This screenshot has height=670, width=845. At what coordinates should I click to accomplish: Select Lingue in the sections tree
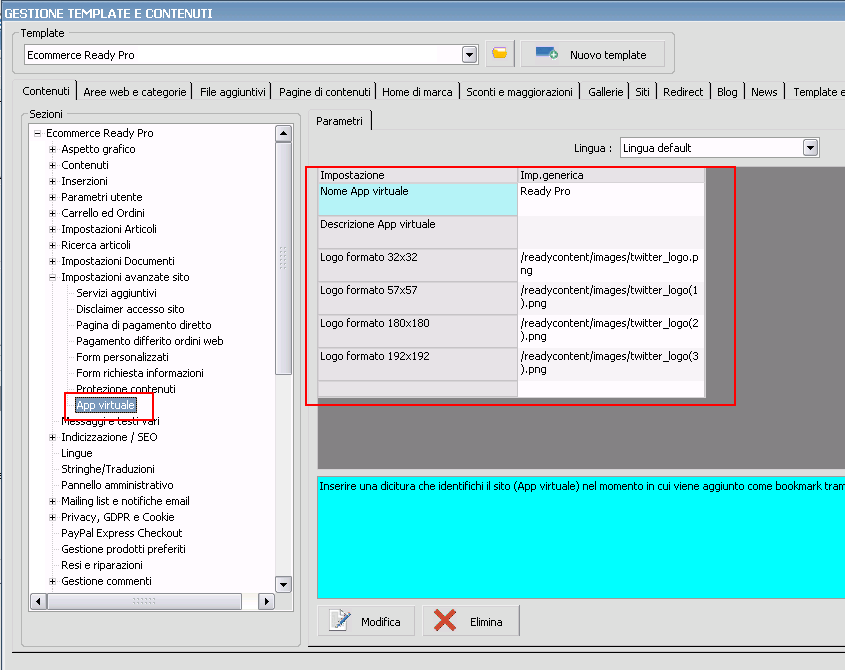(x=77, y=453)
